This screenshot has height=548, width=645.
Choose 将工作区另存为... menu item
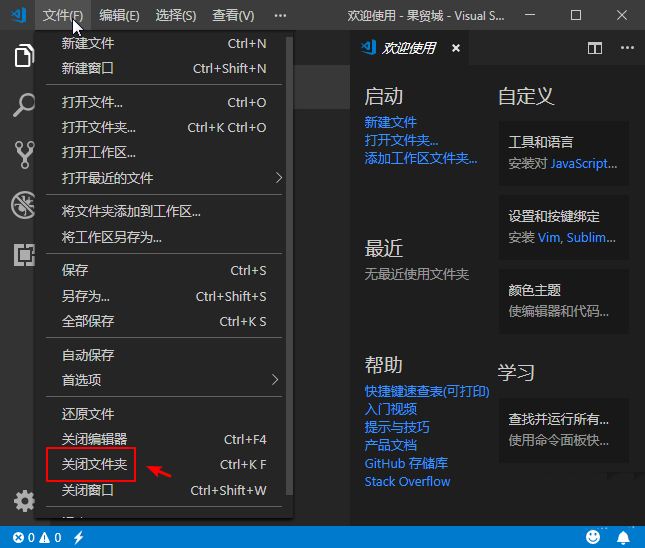point(164,237)
